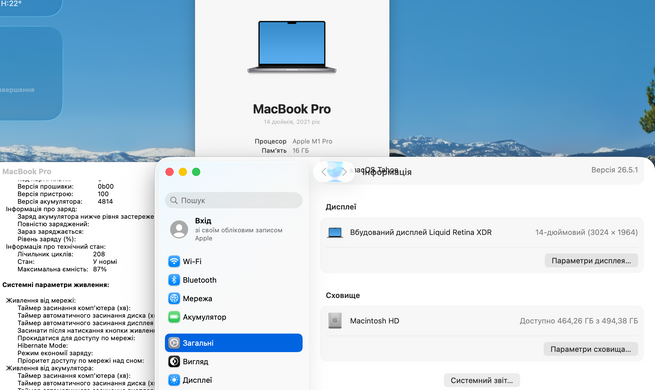Click 'Прокидатися для доступу по мережі:' row

(76, 338)
